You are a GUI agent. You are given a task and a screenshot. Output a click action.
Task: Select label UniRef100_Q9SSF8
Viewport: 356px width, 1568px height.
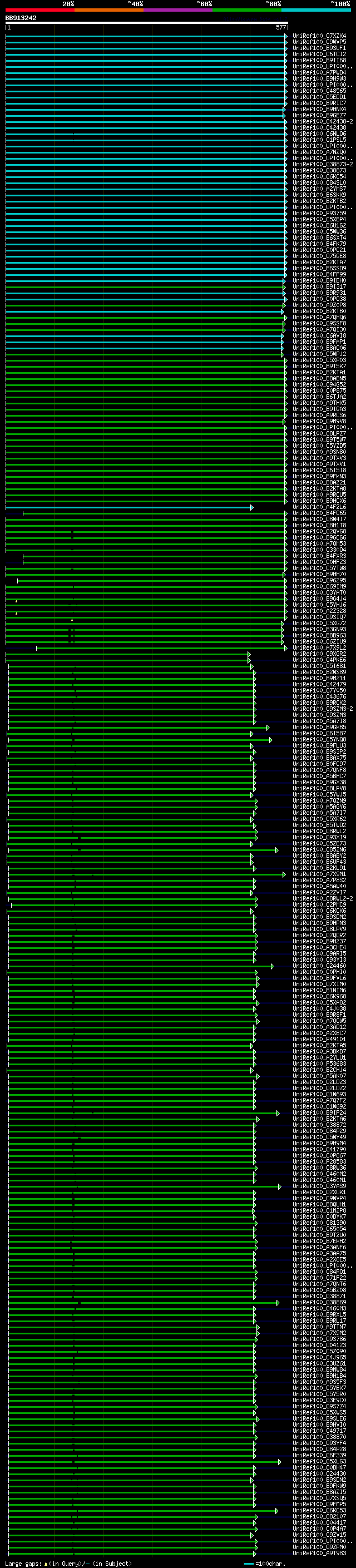(x=319, y=324)
